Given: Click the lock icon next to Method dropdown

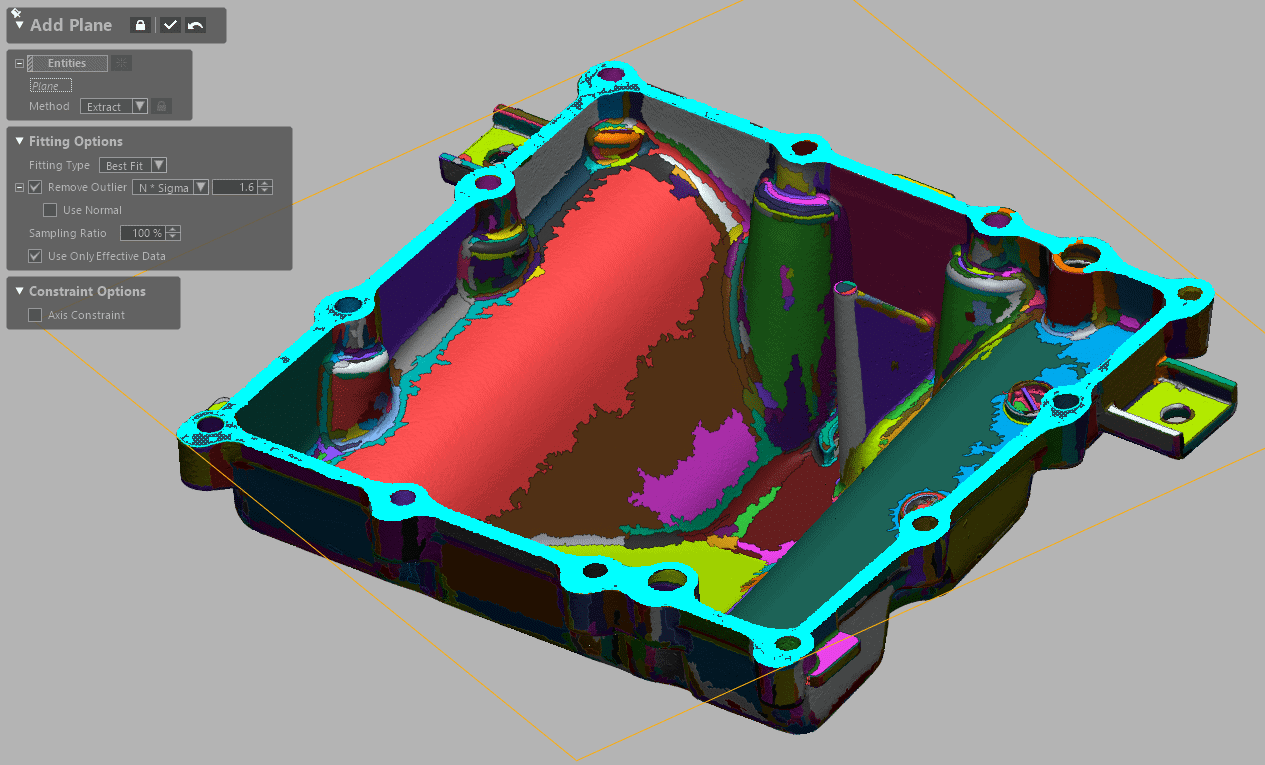Looking at the screenshot, I should pos(161,106).
